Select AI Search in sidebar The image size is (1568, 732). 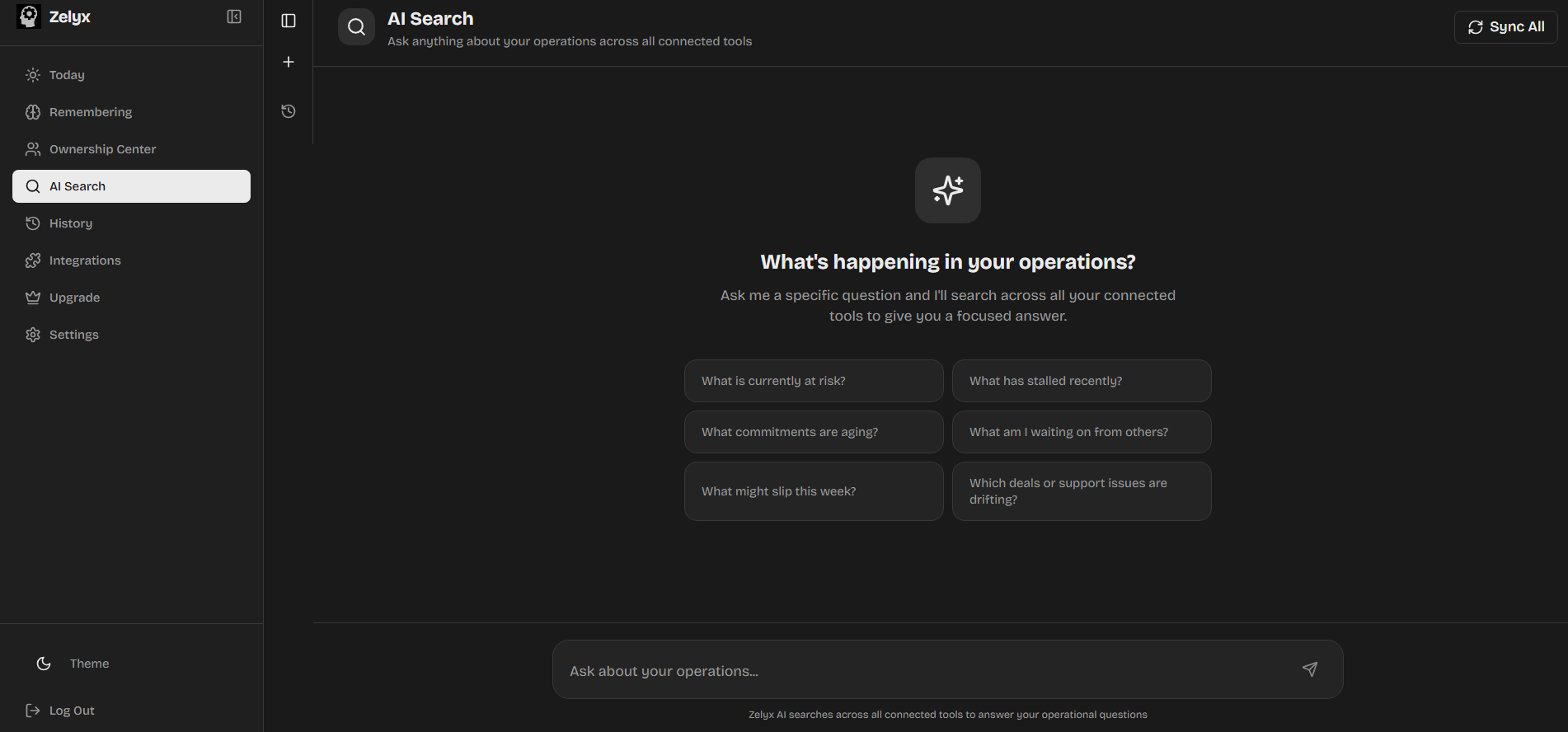point(132,186)
